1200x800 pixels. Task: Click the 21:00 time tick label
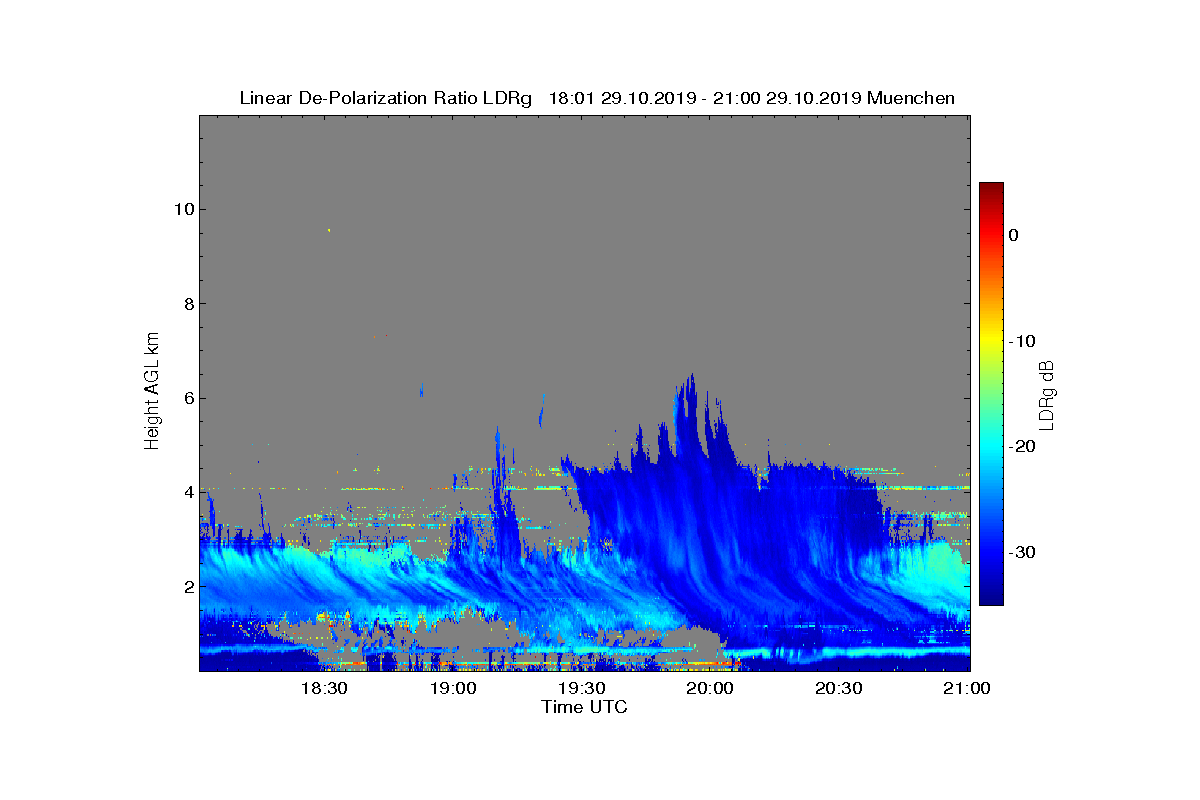[x=967, y=689]
